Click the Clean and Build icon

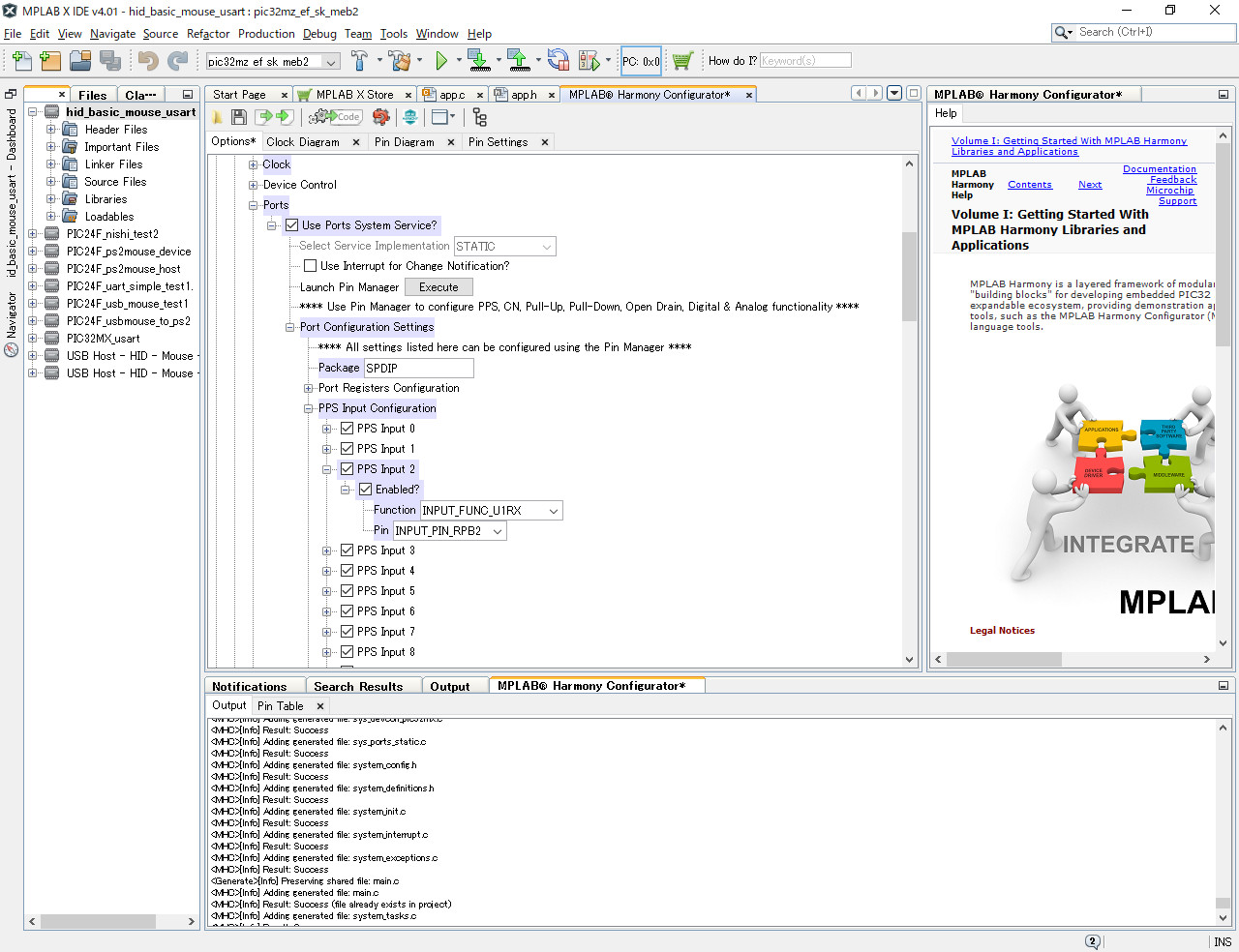(x=400, y=61)
